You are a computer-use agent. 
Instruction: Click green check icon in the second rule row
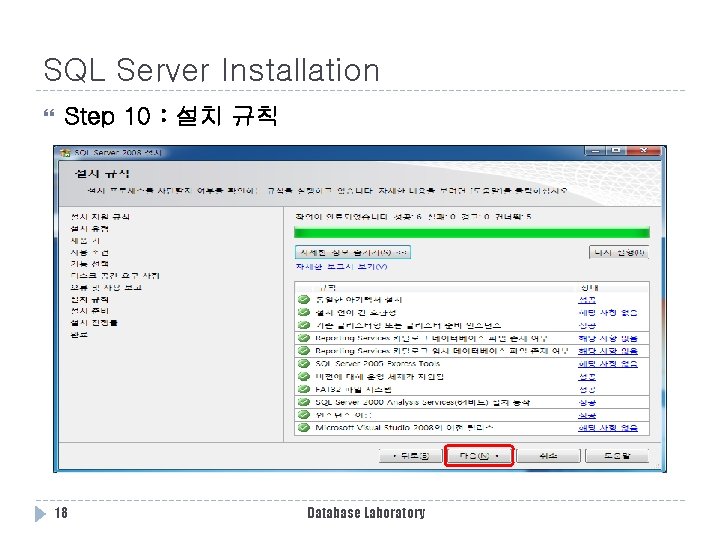[x=304, y=313]
